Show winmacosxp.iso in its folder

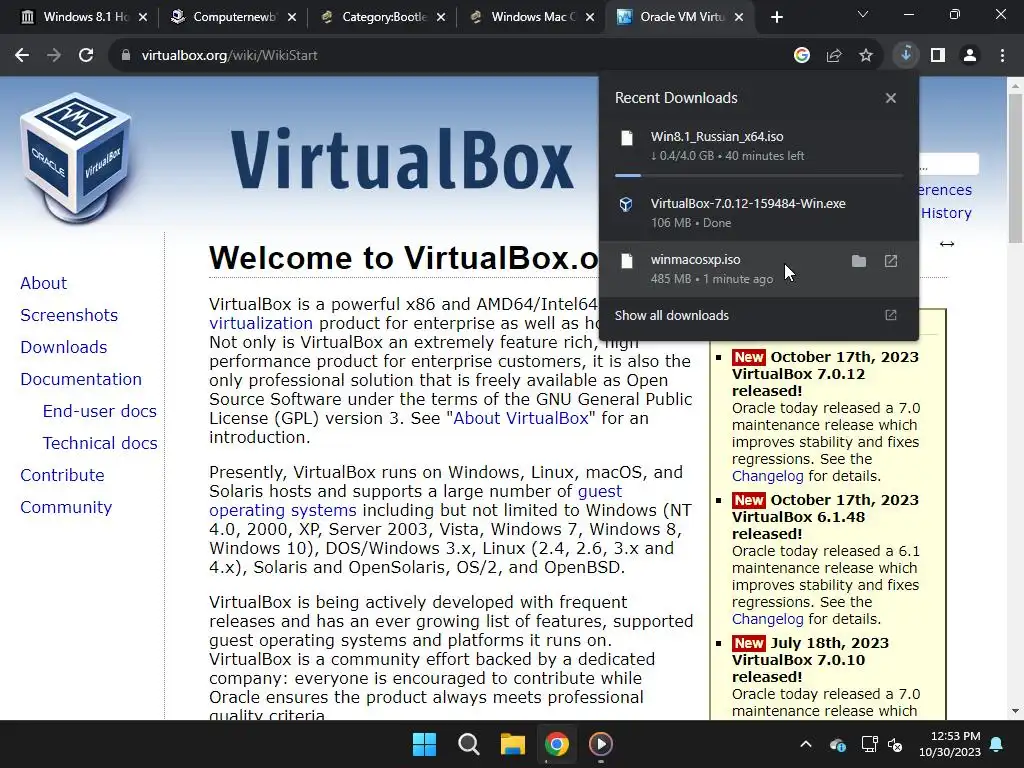click(859, 261)
